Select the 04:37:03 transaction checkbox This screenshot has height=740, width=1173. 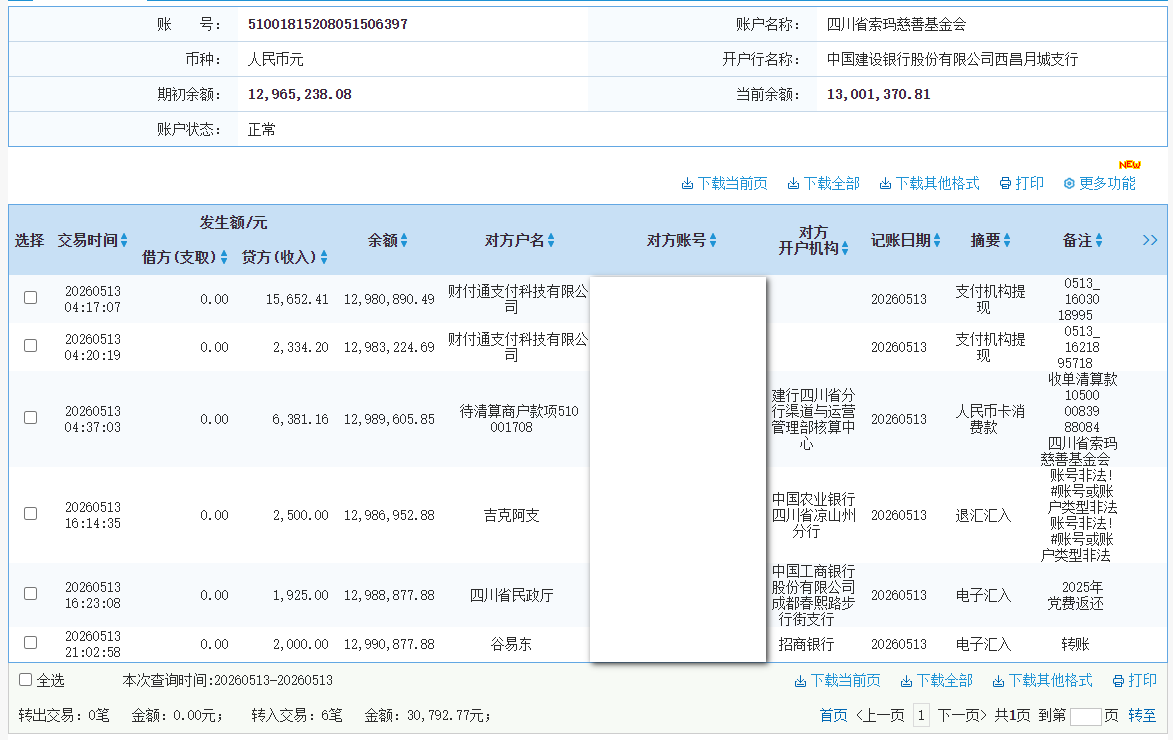[31, 418]
